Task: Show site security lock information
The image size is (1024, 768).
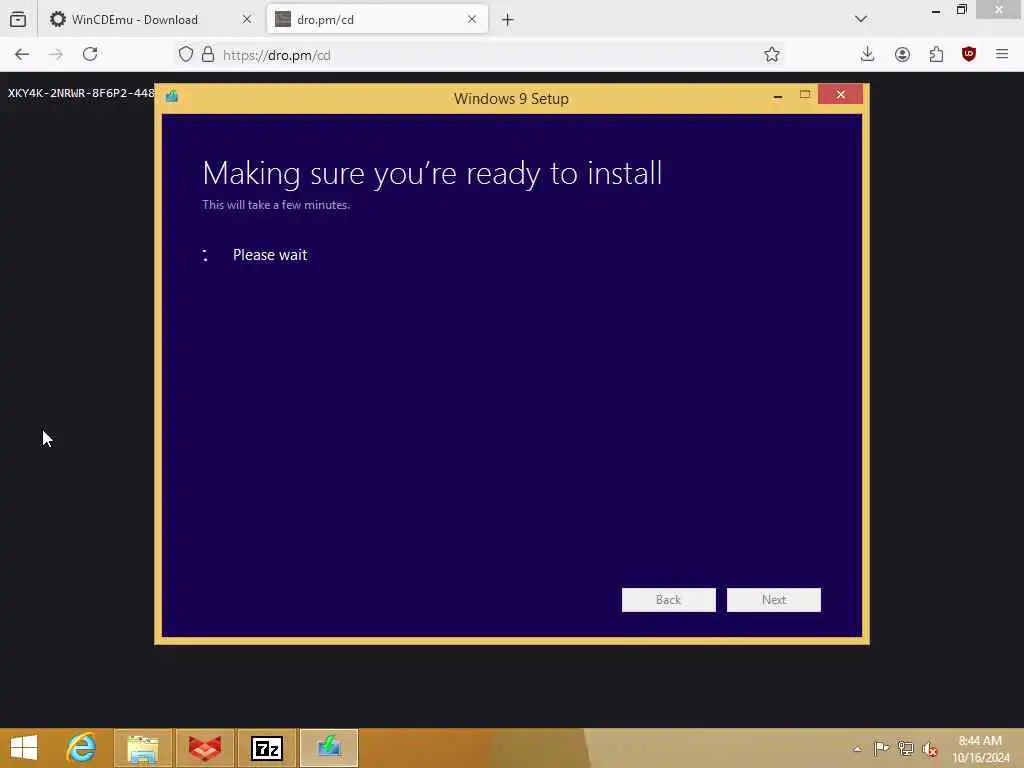Action: coord(208,54)
